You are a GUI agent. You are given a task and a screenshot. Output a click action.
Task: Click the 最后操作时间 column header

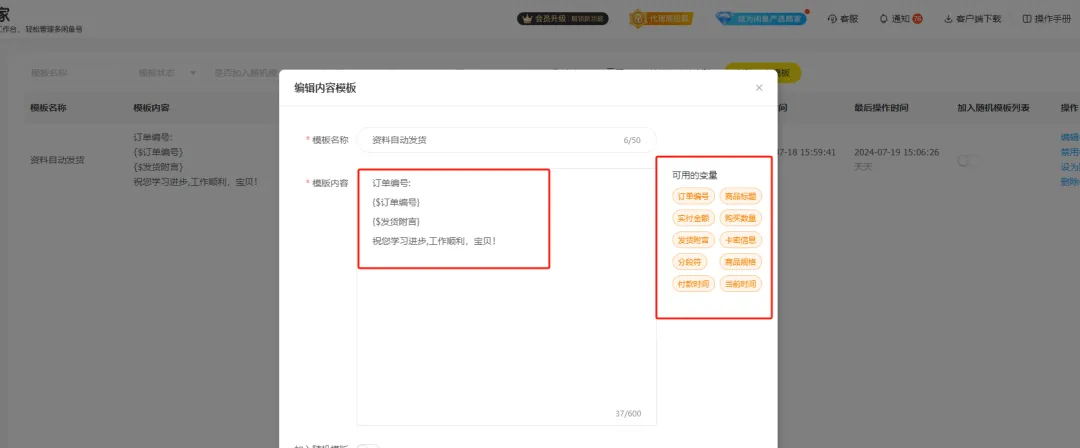pyautogui.click(x=881, y=108)
